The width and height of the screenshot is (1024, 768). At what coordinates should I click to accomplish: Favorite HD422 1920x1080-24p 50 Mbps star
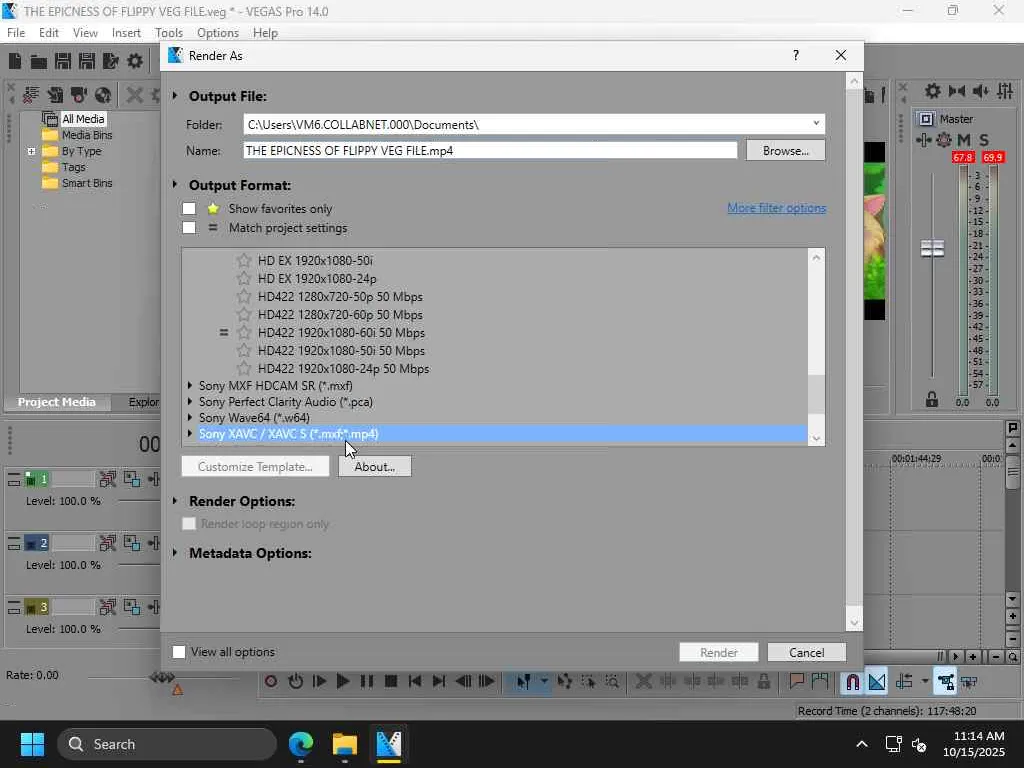[244, 368]
